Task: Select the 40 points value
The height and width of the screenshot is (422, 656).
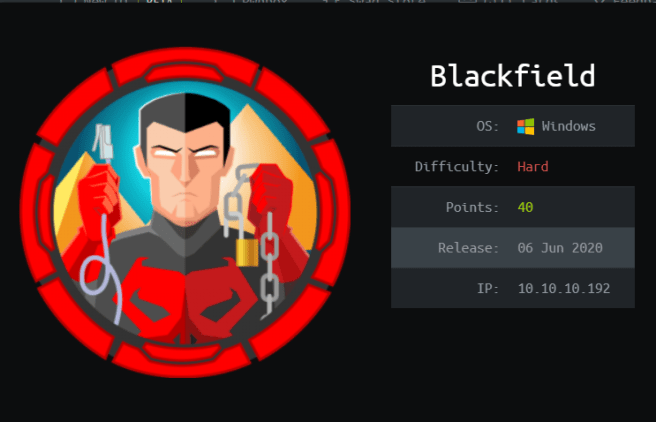Action: point(525,207)
